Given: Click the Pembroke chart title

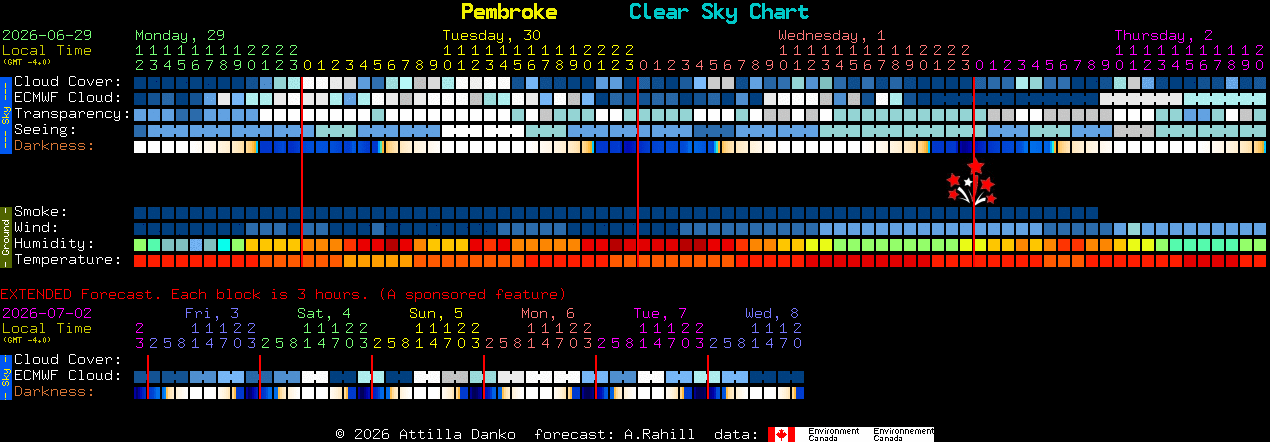Looking at the screenshot, I should pos(508,12).
